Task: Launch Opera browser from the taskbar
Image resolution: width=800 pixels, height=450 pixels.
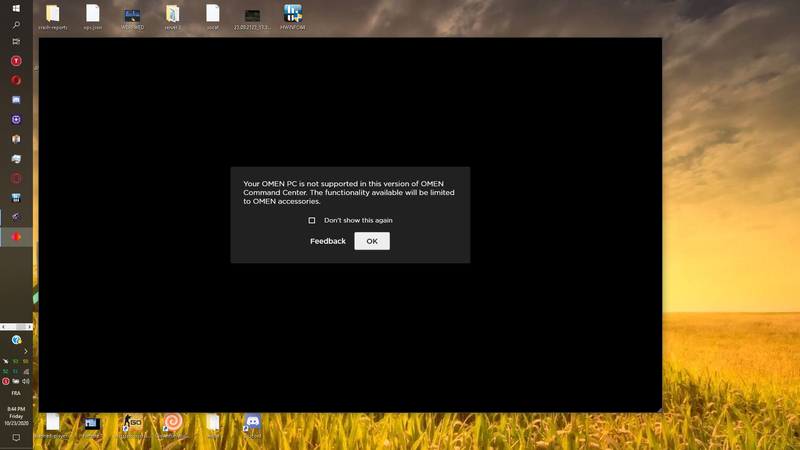Action: (x=16, y=80)
